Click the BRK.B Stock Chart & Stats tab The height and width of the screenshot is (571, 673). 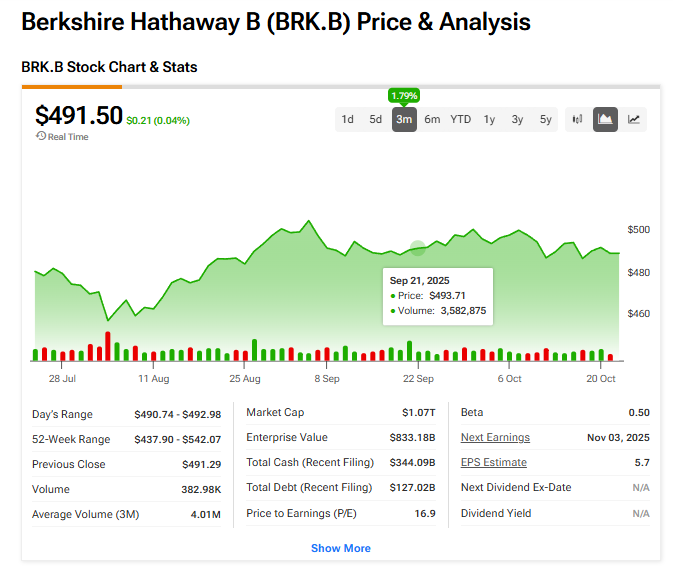(x=109, y=67)
